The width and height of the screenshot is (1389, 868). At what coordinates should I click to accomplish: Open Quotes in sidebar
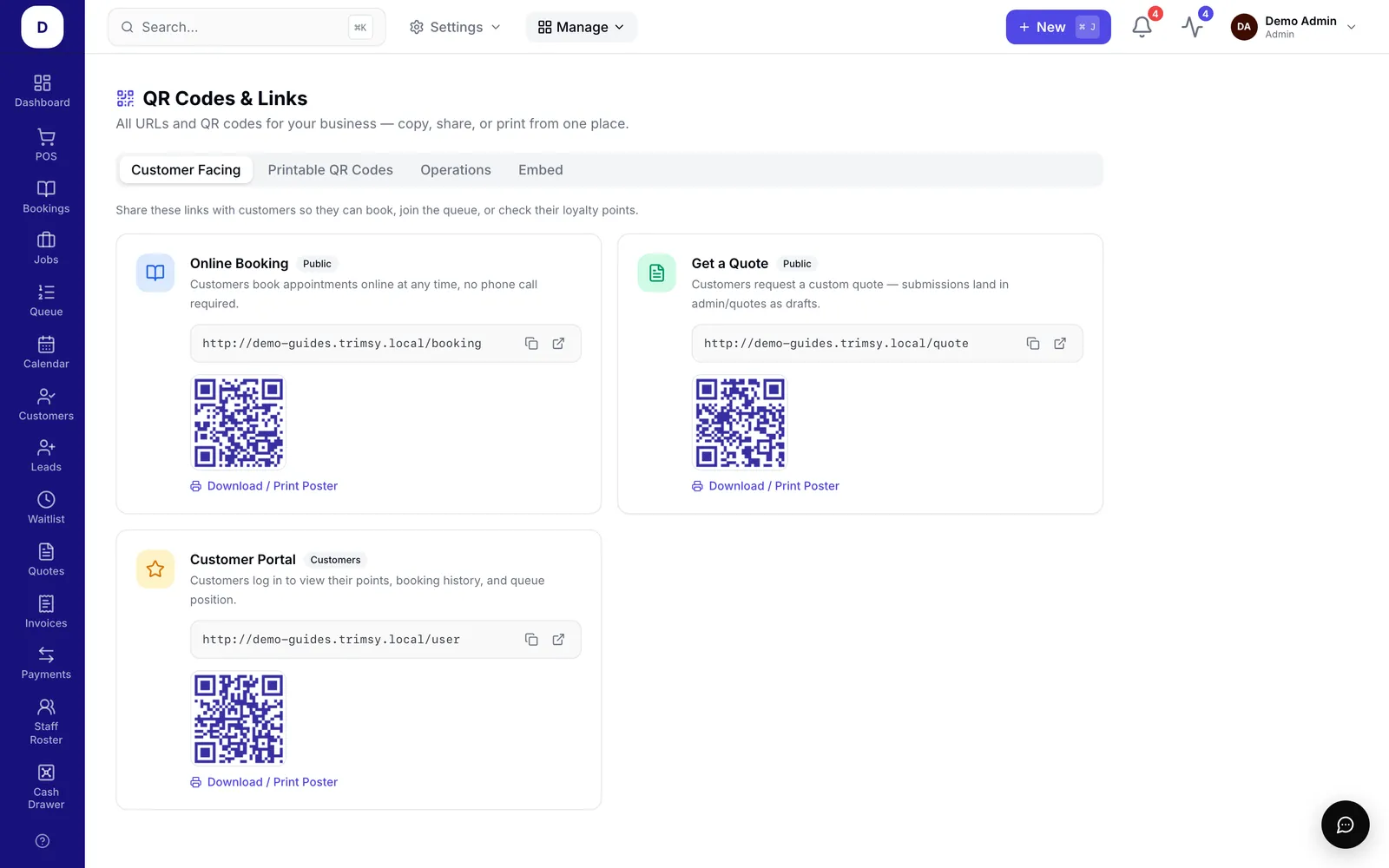(x=46, y=560)
